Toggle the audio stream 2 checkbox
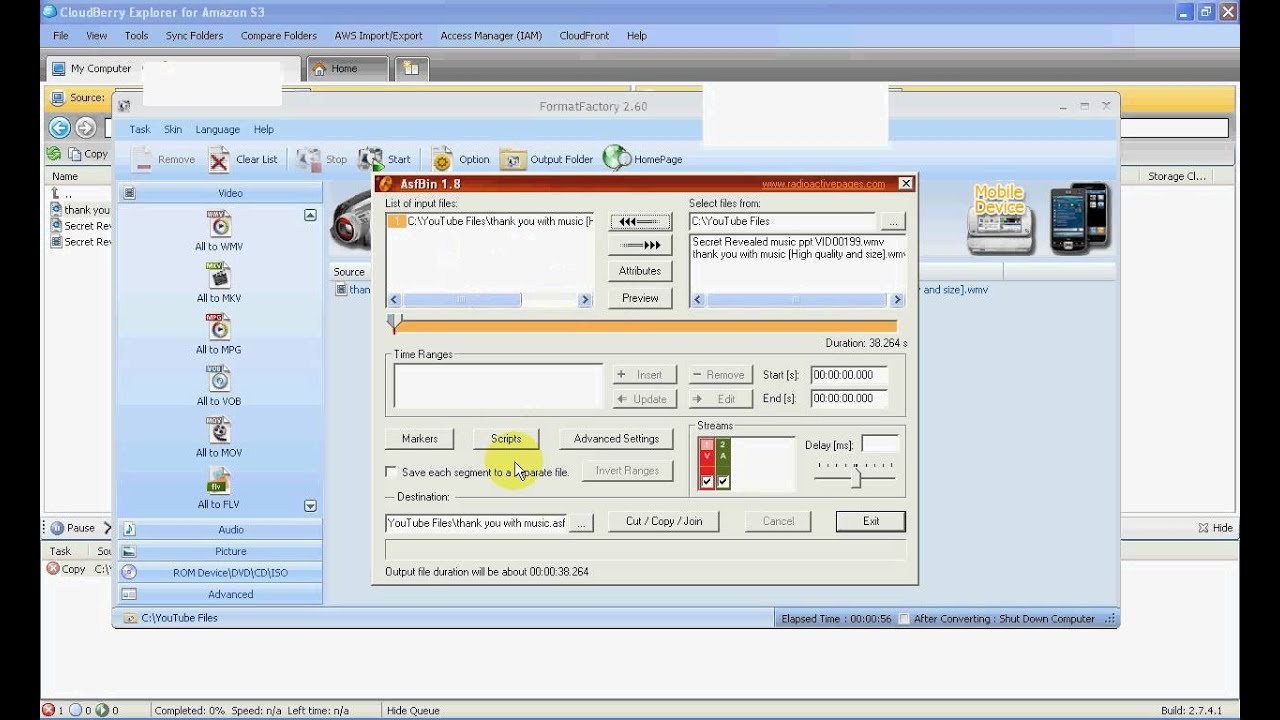Screen dimensions: 1280x720 723,481
